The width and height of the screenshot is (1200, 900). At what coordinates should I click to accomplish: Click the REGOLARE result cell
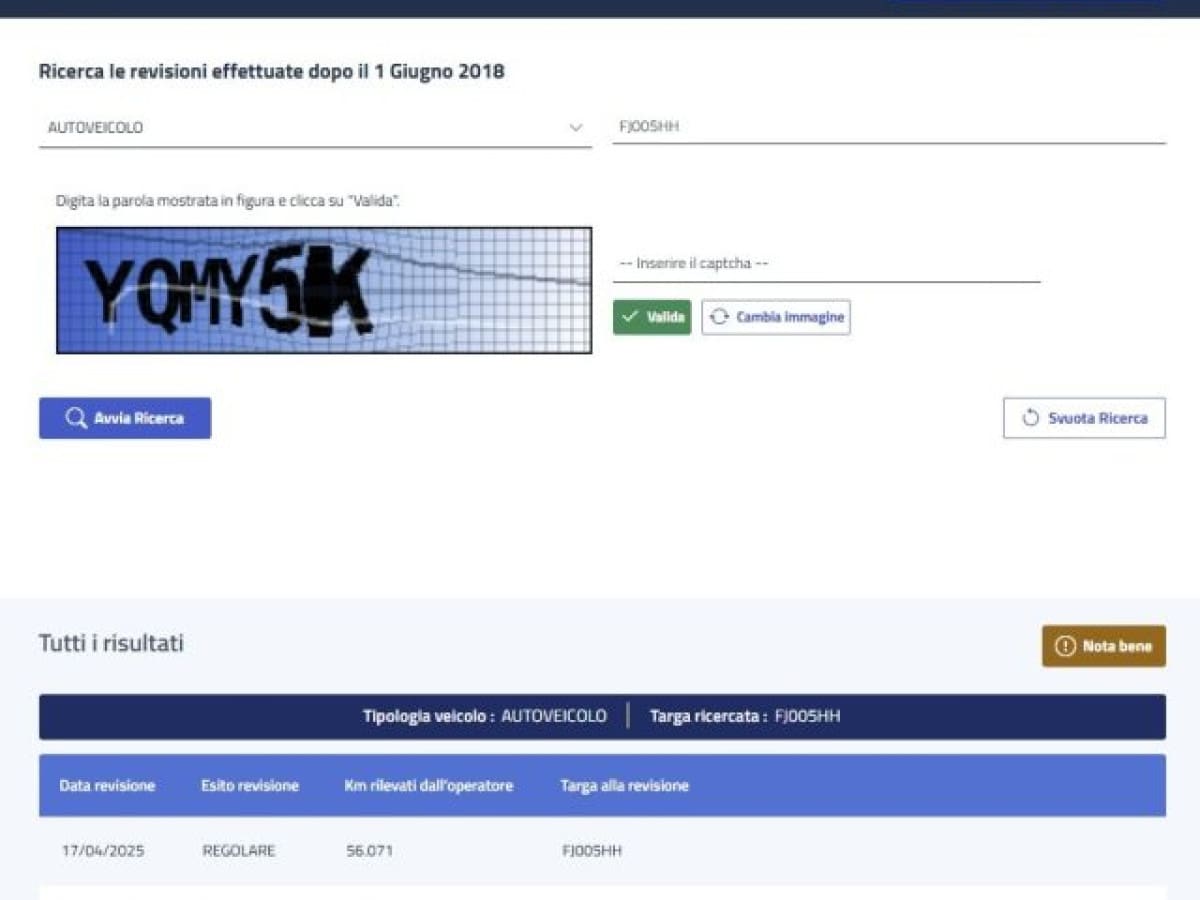click(x=238, y=851)
